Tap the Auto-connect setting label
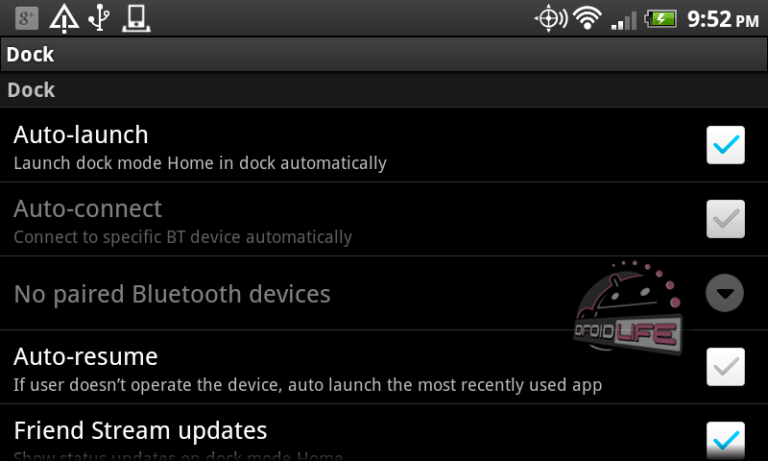Screen dimensions: 768x461 point(88,209)
